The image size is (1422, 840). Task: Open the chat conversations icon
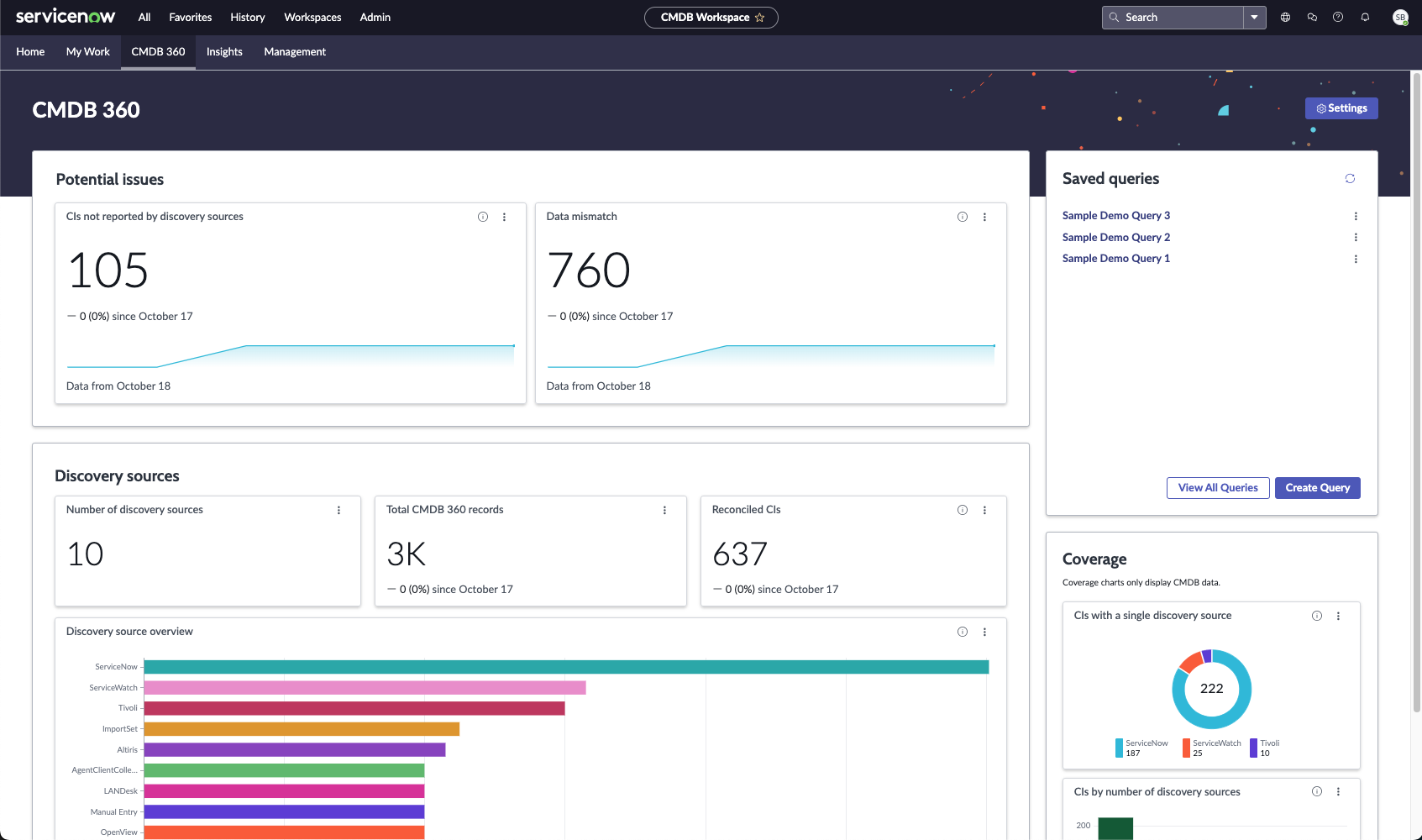pos(1312,18)
